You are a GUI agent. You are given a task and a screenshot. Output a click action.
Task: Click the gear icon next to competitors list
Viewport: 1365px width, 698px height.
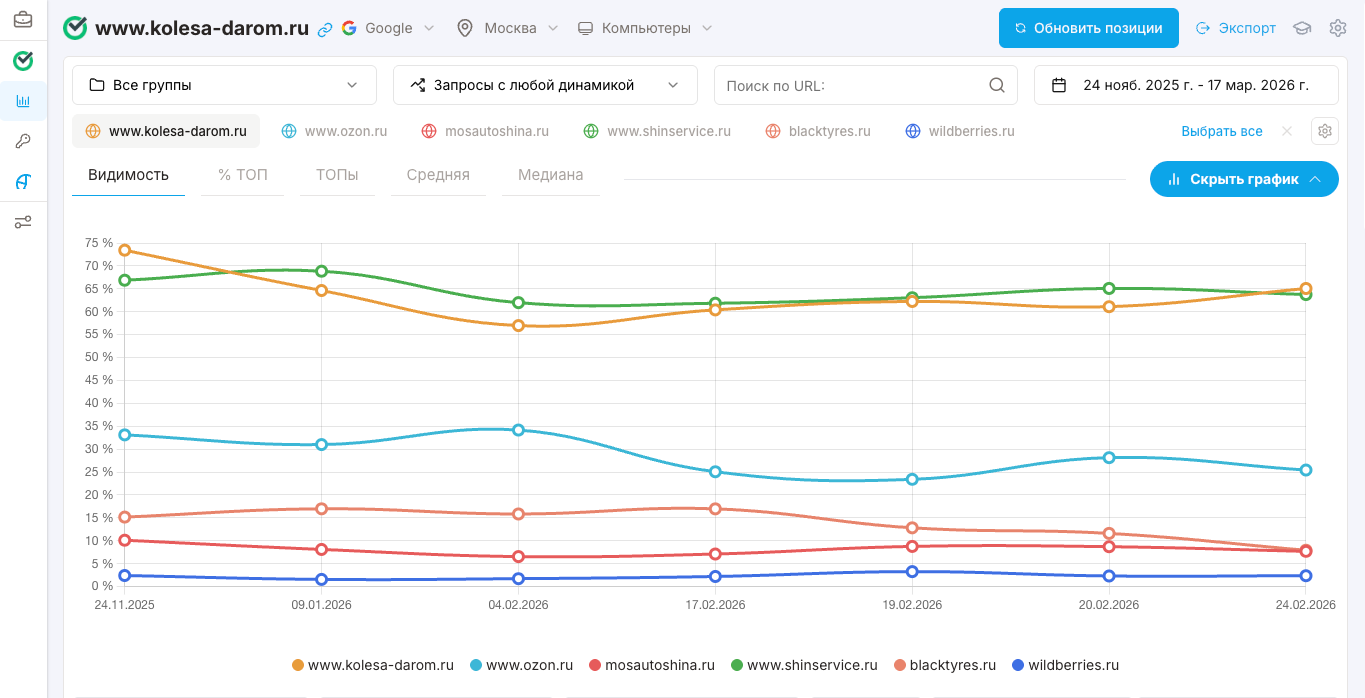click(1325, 131)
